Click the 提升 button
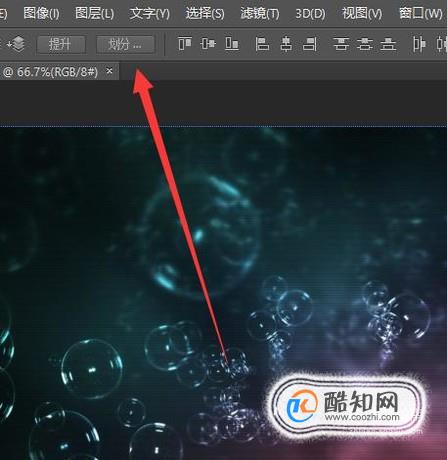The width and height of the screenshot is (447, 460). 61,44
